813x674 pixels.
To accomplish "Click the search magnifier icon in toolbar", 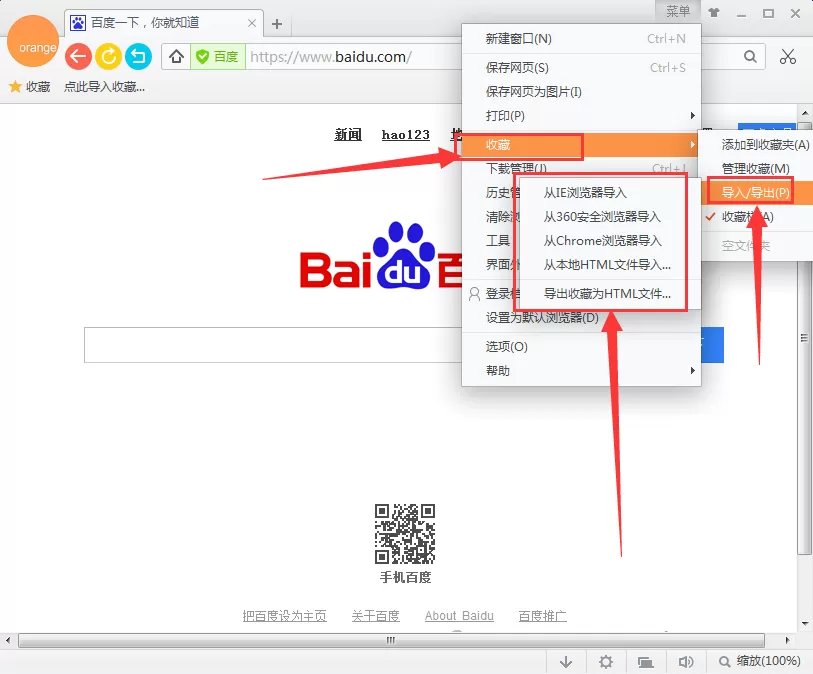I will click(x=750, y=57).
